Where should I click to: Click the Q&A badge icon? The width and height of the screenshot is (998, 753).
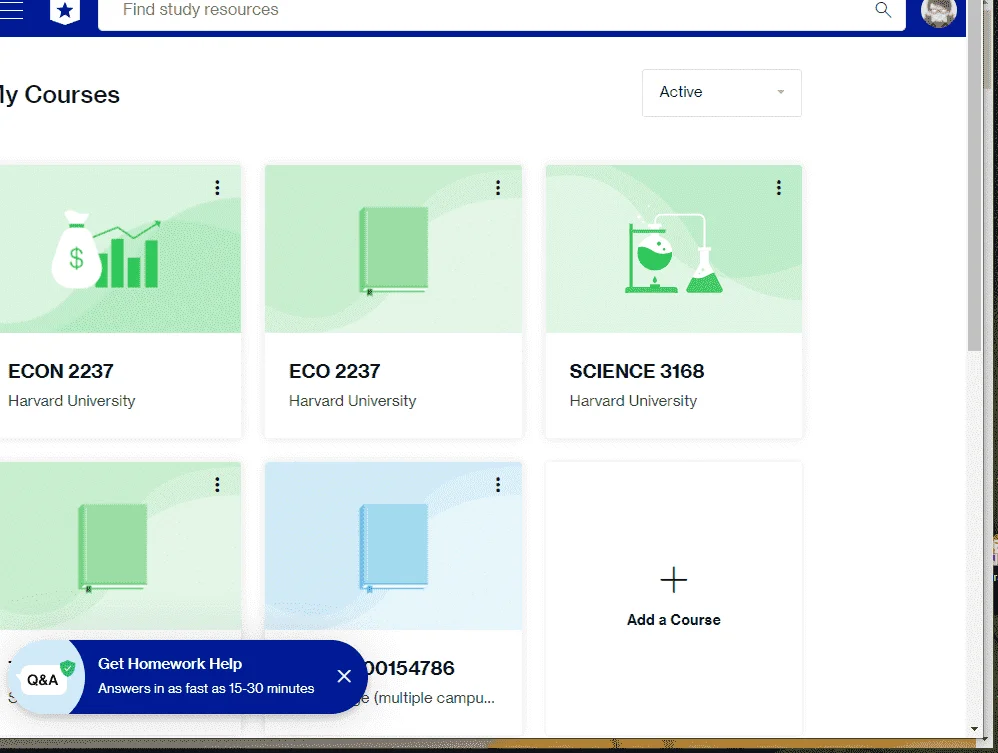click(46, 677)
